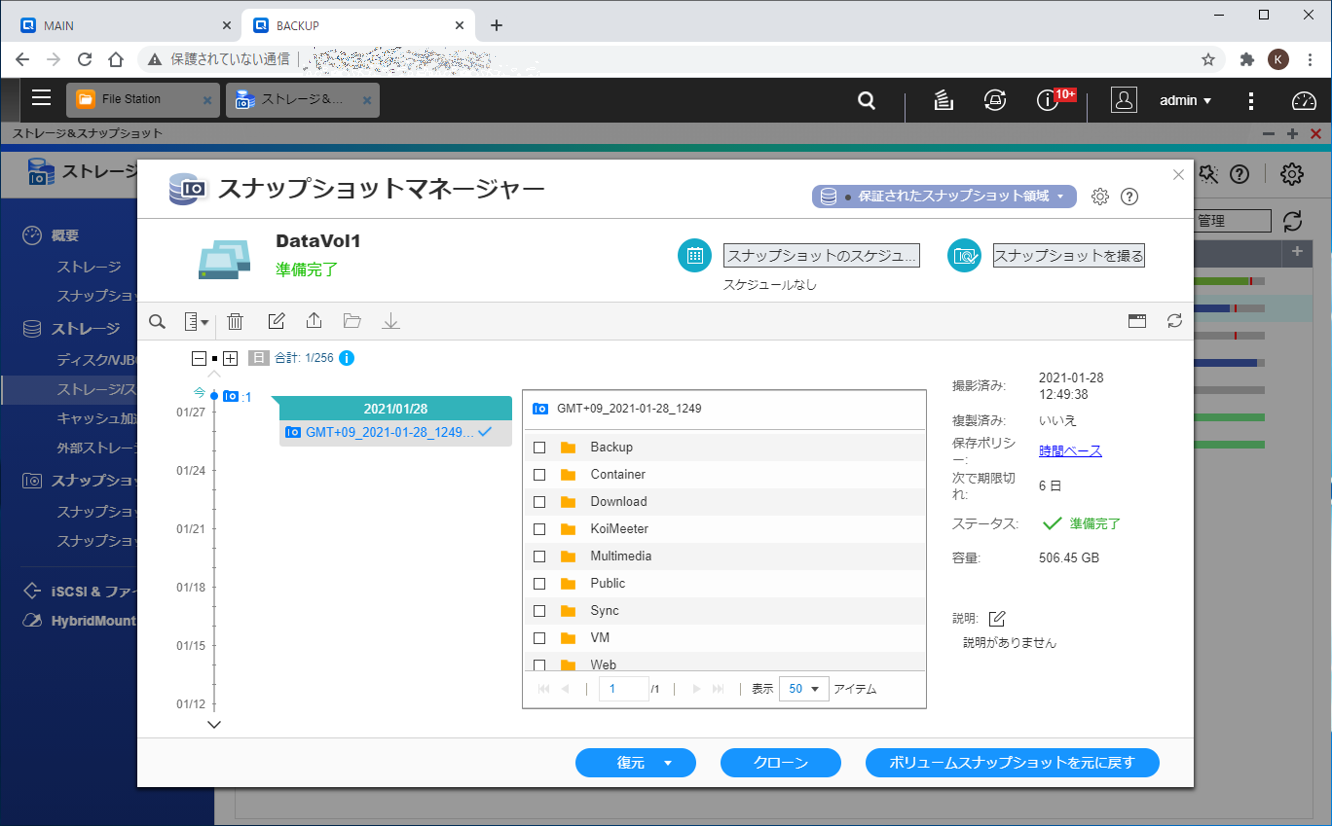Refresh the snapshot list in the manager
Image resolution: width=1332 pixels, height=826 pixels.
point(1174,321)
